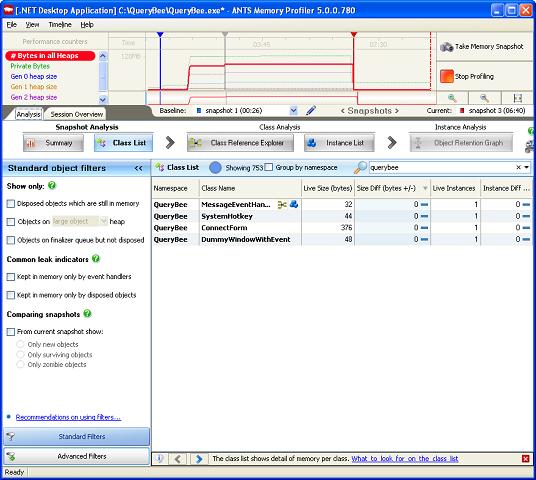
Task: Open the search box history dropdown arrow
Action: tap(527, 168)
